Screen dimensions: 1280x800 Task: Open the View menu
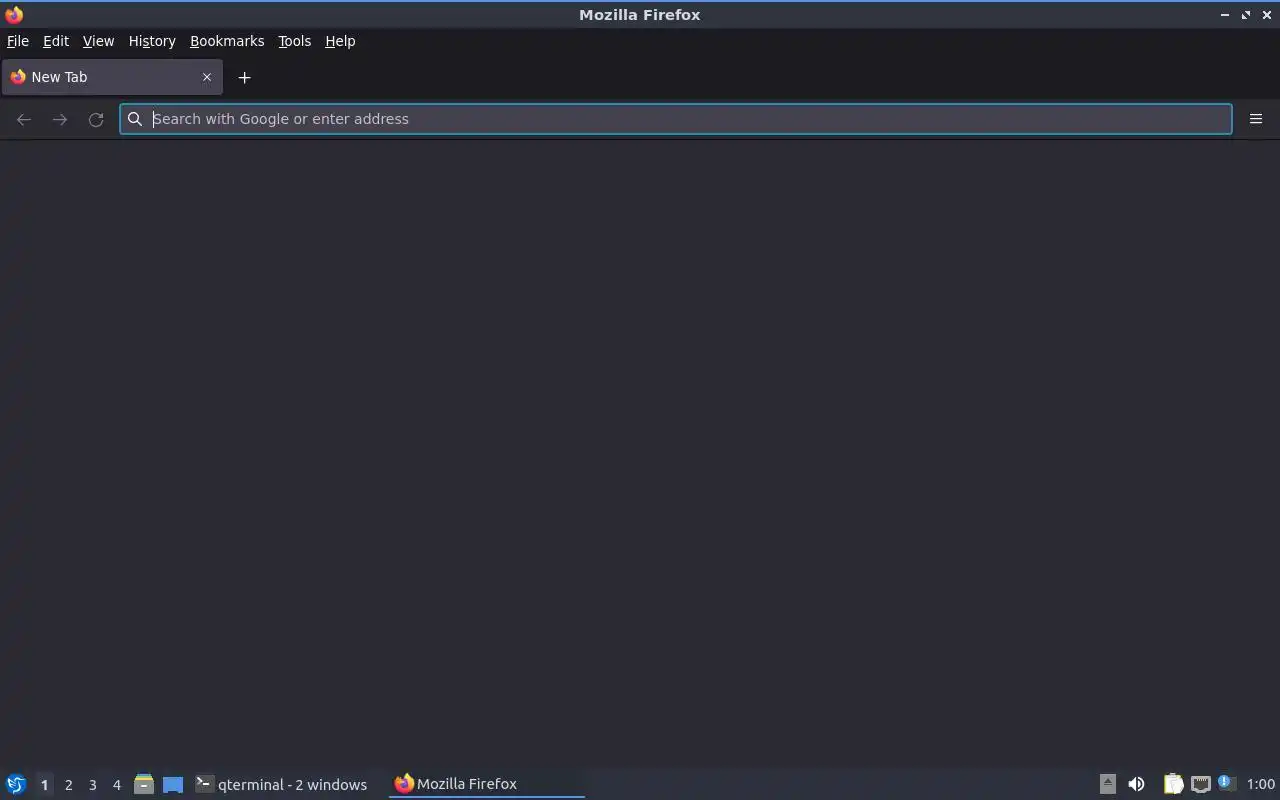tap(98, 41)
